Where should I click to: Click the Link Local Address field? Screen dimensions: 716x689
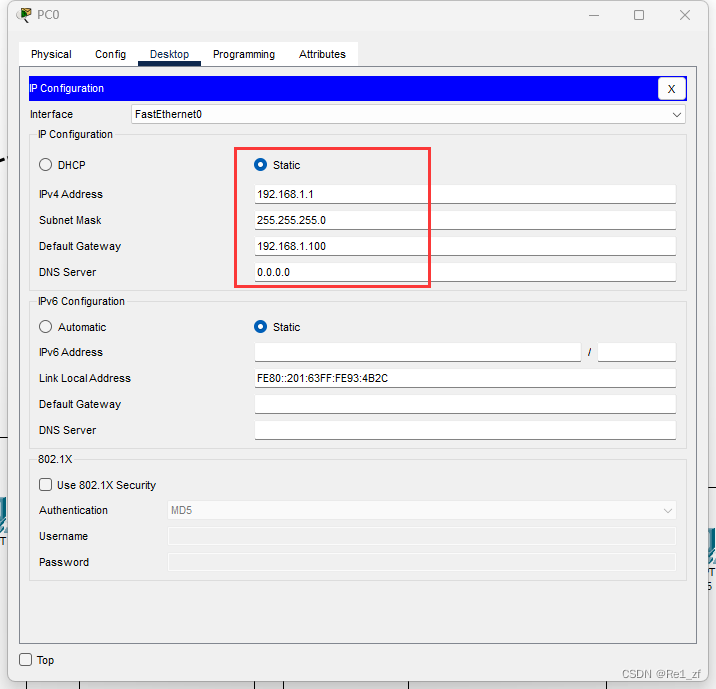click(x=465, y=378)
